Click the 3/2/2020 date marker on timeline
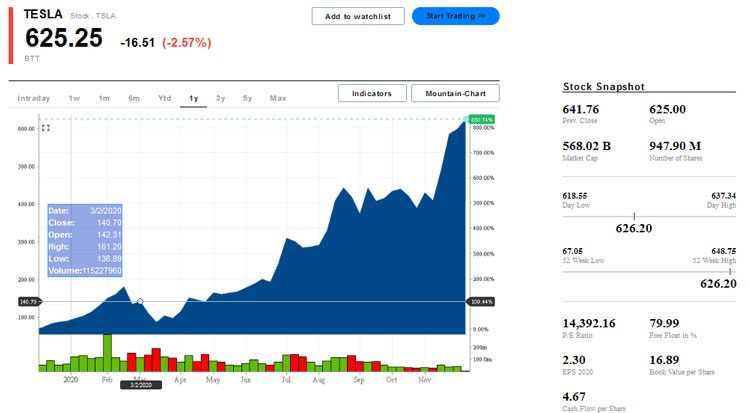This screenshot has width=750, height=413. (140, 384)
